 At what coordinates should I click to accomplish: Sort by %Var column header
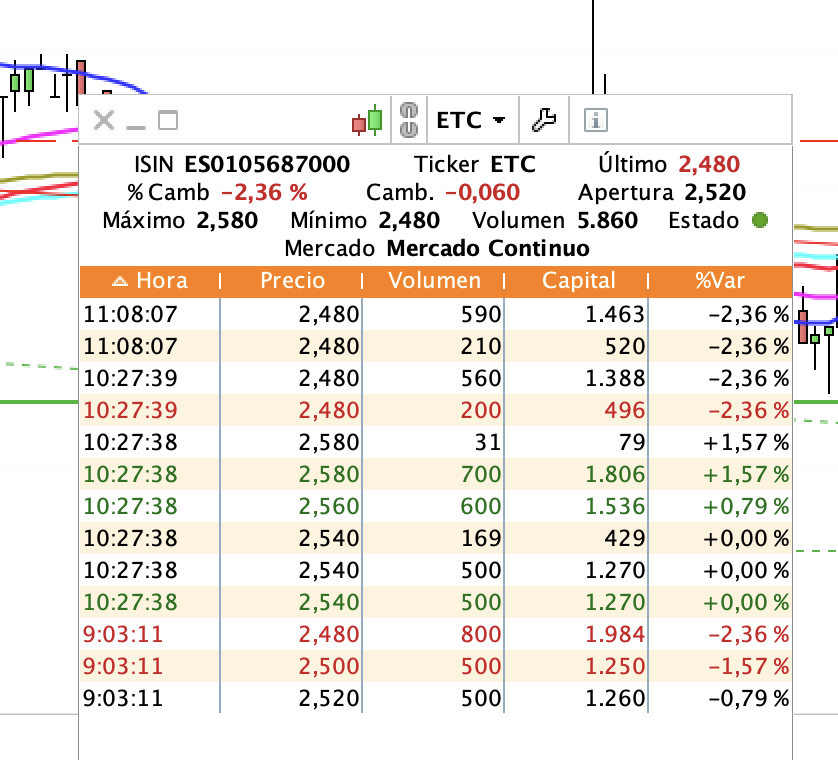[x=720, y=281]
